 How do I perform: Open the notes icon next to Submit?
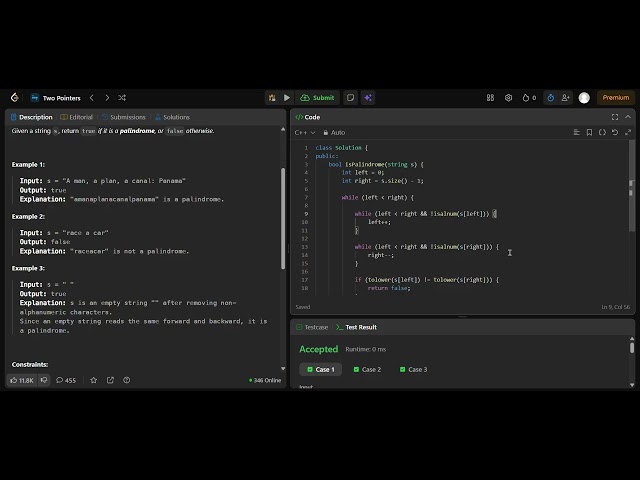[x=350, y=98]
